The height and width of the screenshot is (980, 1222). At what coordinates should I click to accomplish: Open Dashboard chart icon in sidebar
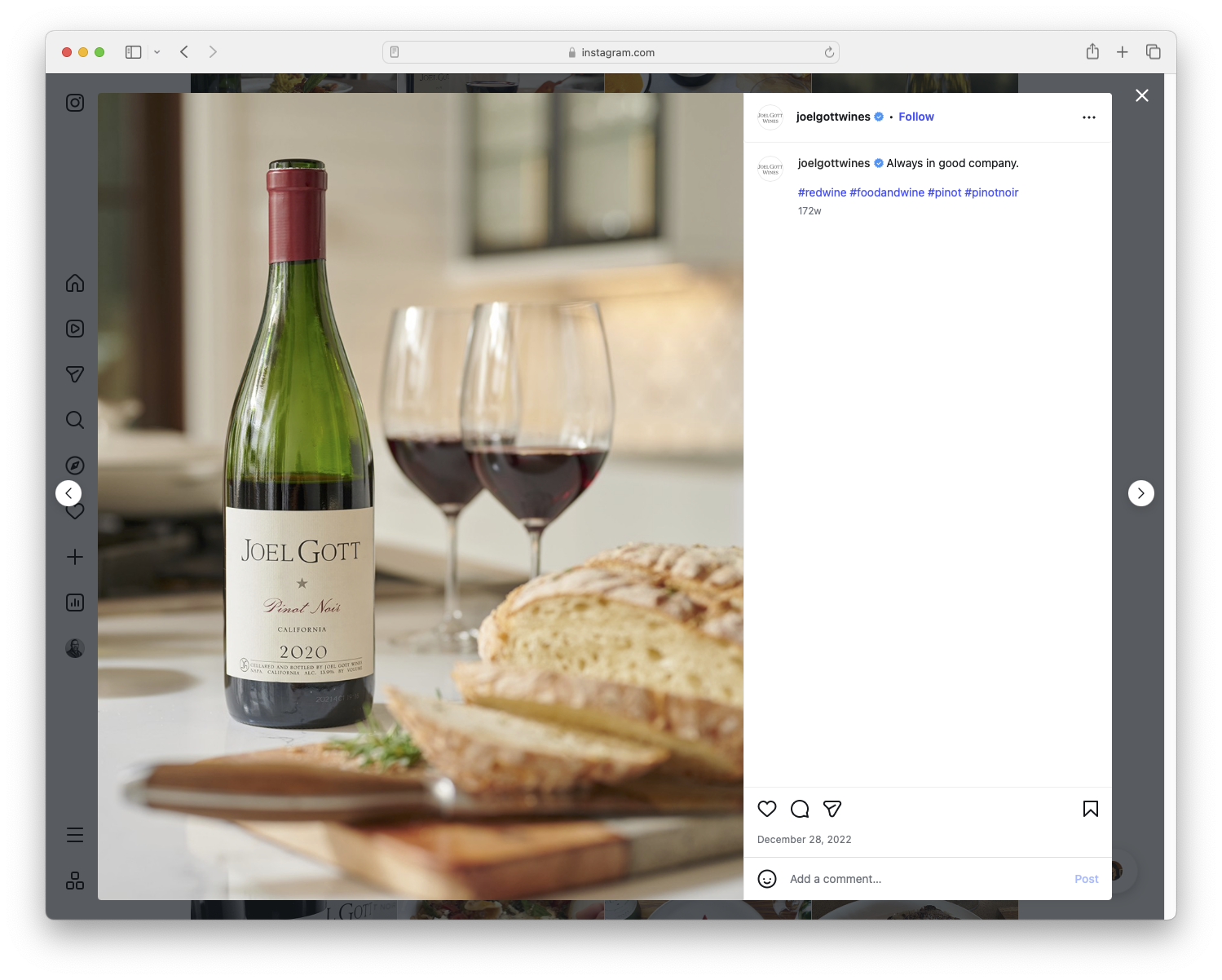click(x=75, y=603)
